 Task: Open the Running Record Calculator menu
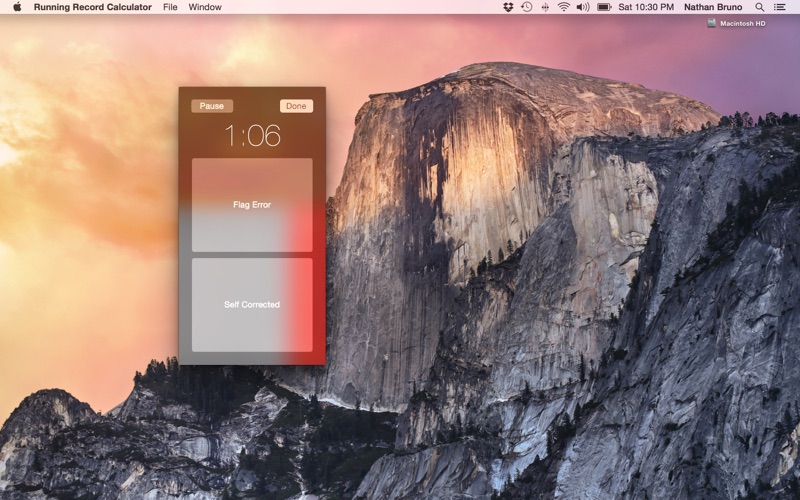93,7
